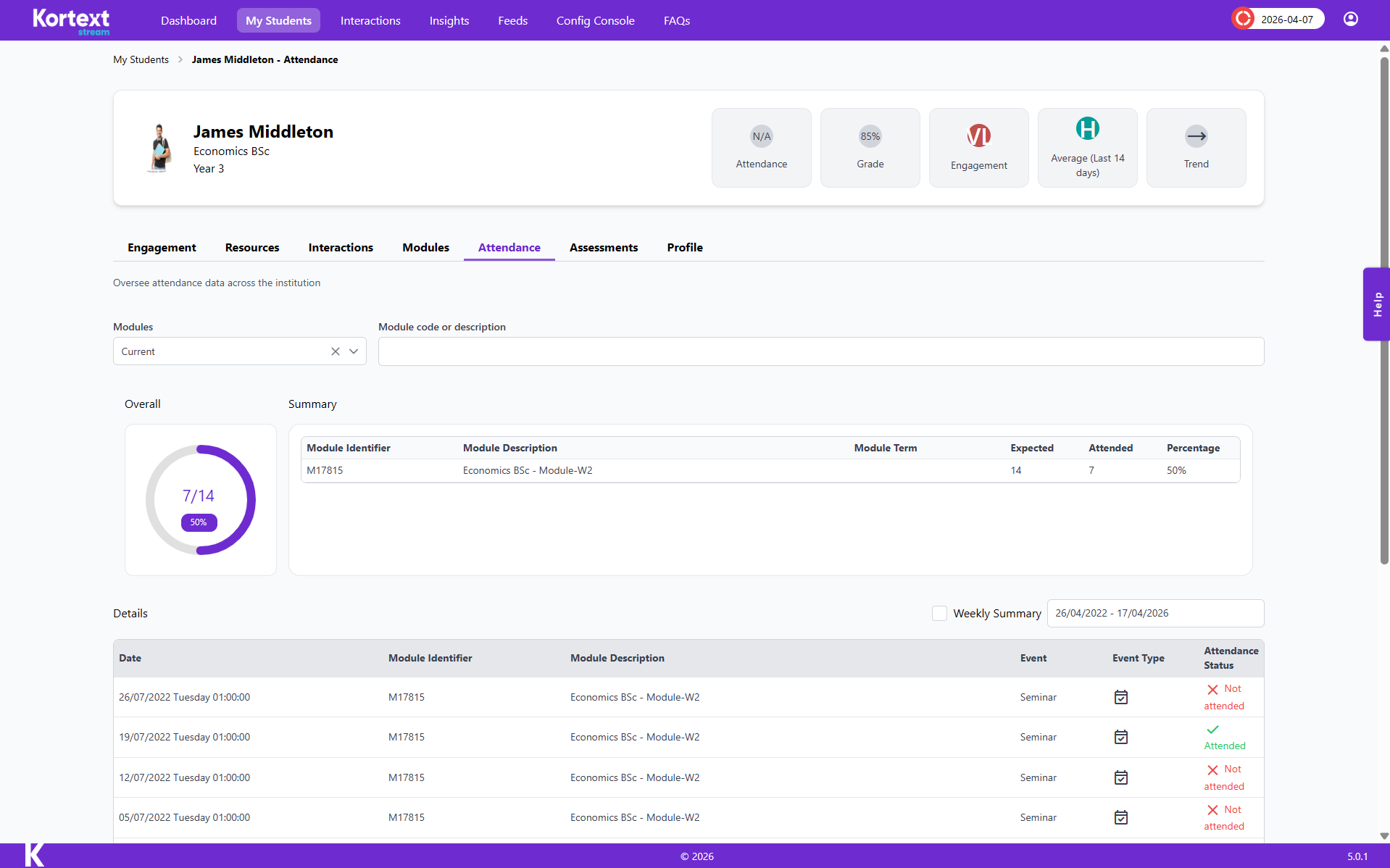Screen dimensions: 1390x868
Task: Click the Engagement VL badge icon
Action: [x=978, y=135]
